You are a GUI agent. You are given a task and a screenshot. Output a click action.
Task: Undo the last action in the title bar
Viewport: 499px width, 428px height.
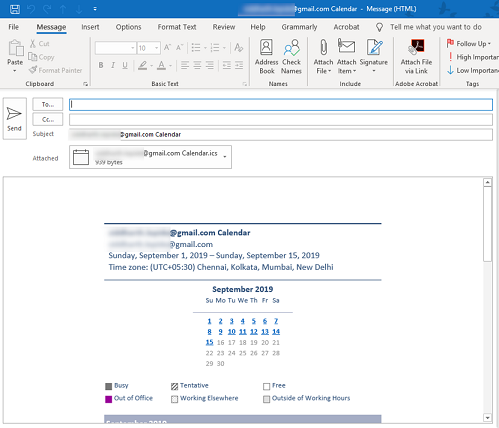click(x=31, y=9)
